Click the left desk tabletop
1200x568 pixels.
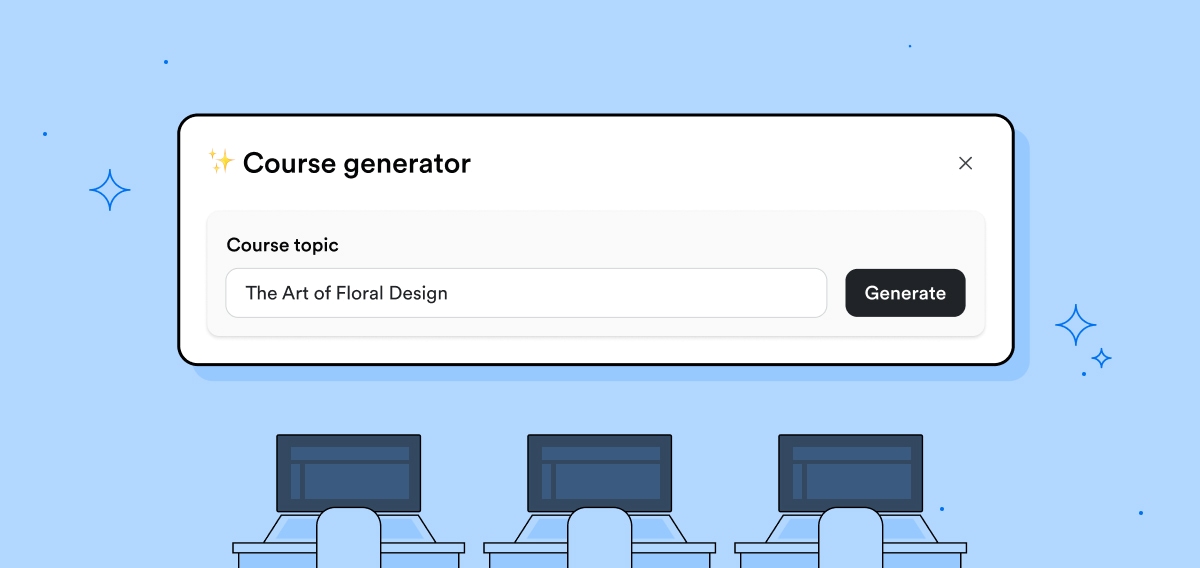point(349,548)
